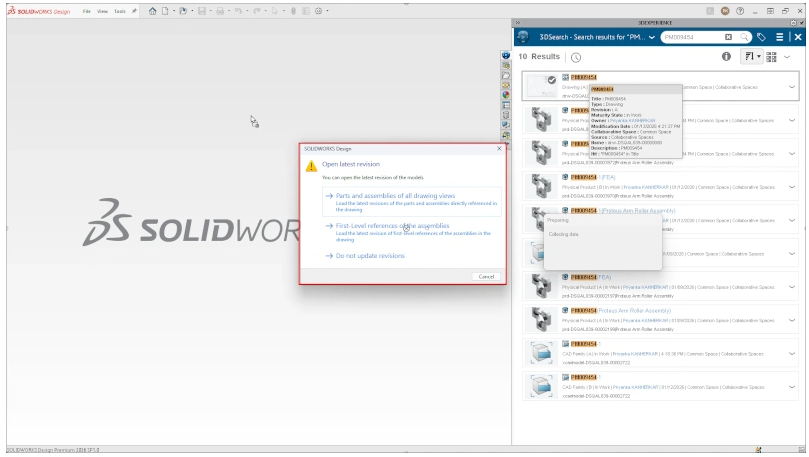809x457 pixels.
Task: Open the sort icon's dropdown arrow
Action: point(758,57)
